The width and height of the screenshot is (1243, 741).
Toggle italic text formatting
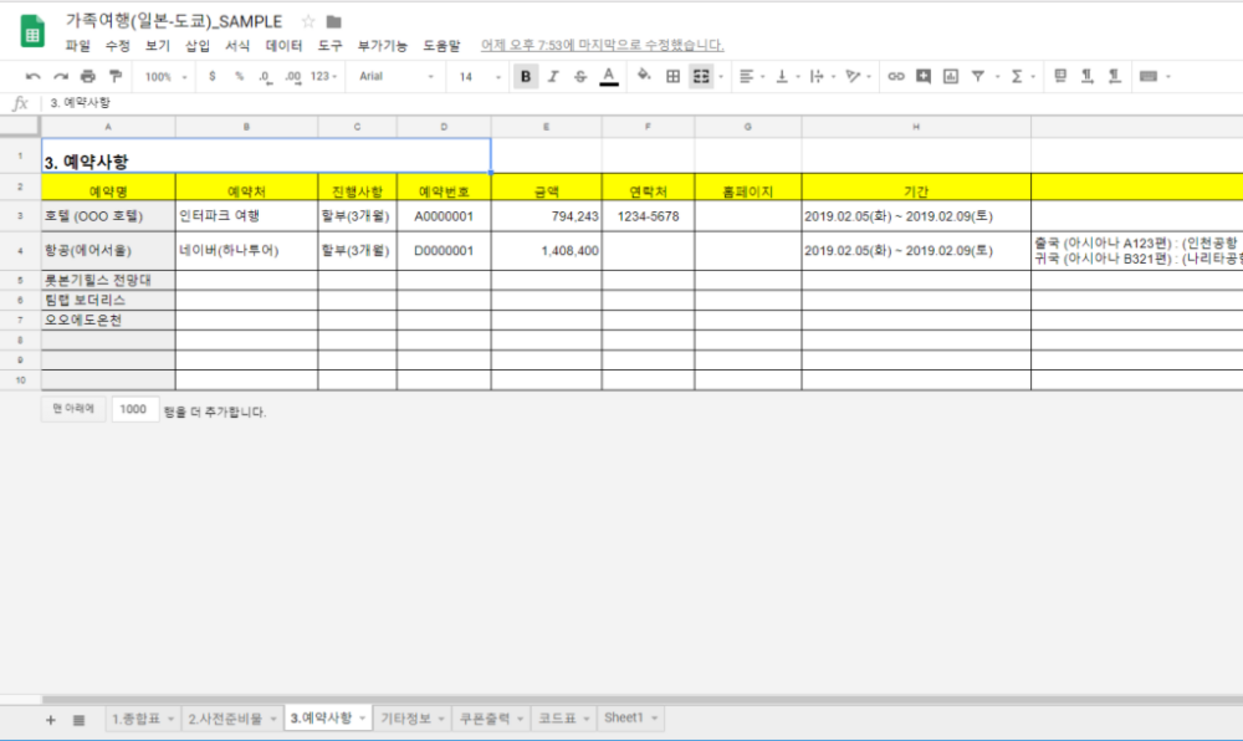tap(553, 76)
